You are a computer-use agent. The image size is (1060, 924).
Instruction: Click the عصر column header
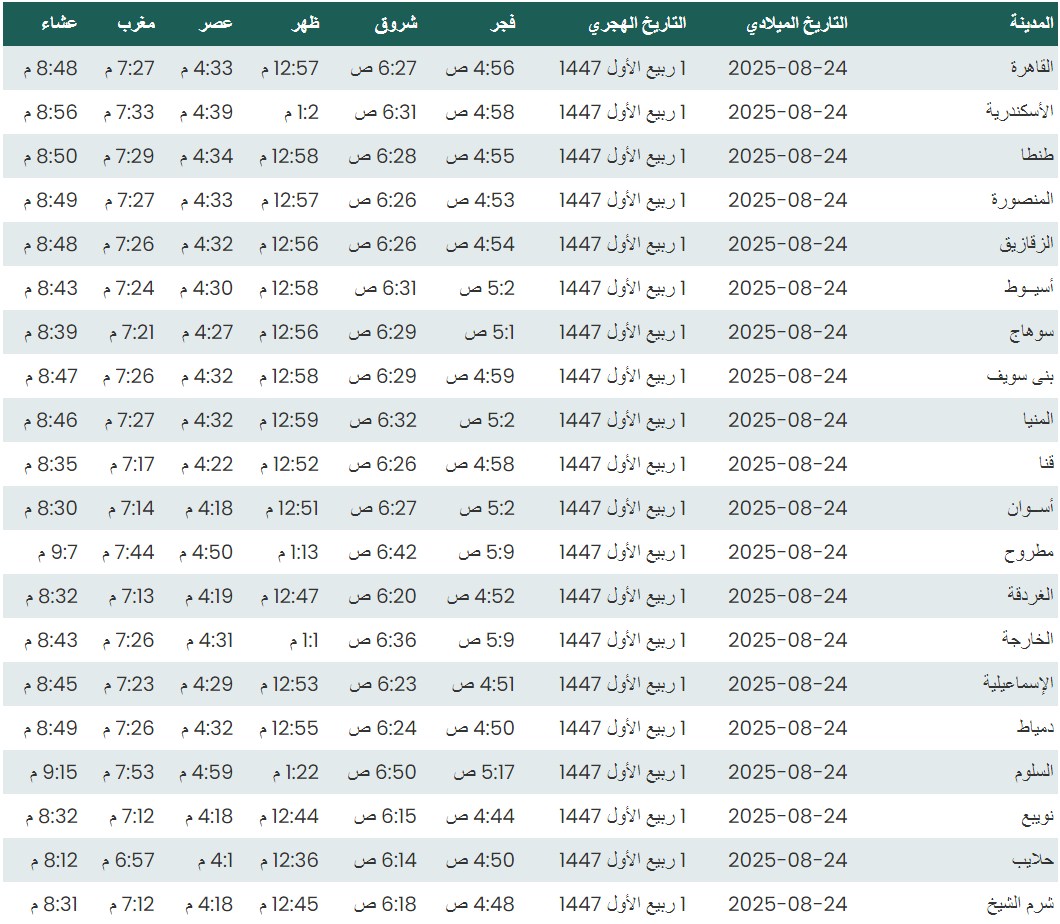click(219, 23)
